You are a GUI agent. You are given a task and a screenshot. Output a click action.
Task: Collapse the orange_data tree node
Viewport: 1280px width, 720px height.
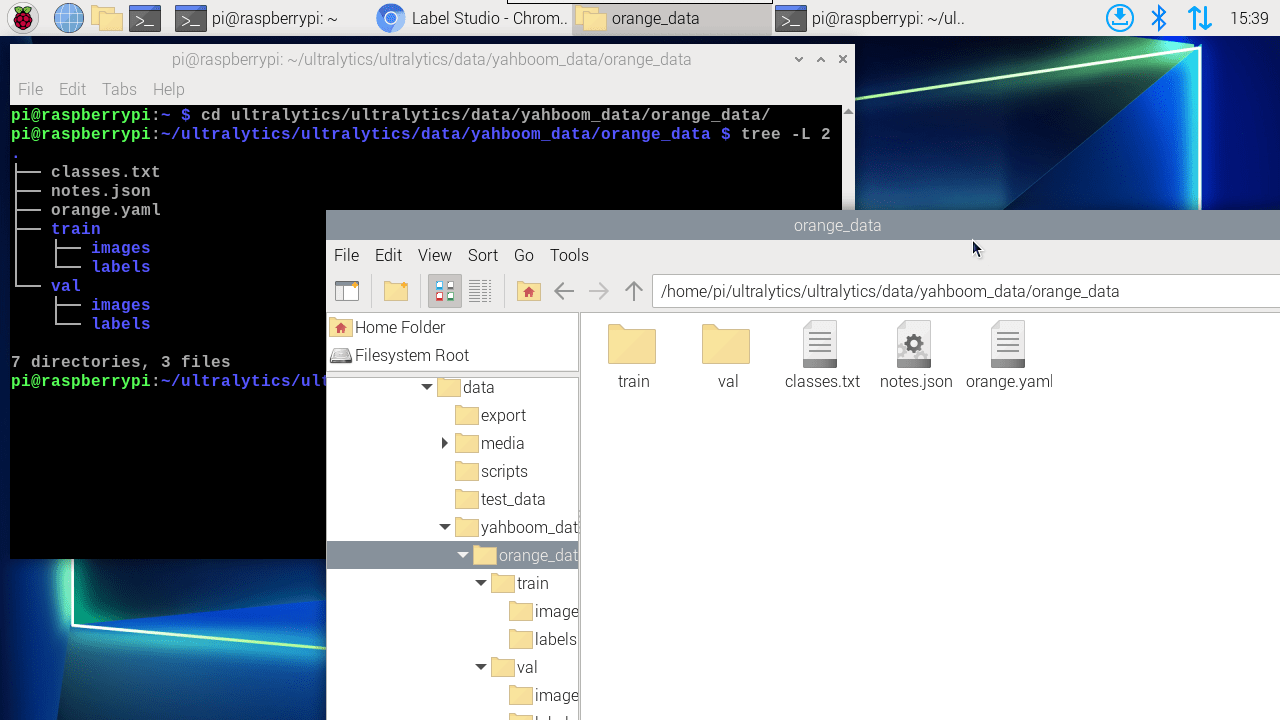tap(463, 555)
